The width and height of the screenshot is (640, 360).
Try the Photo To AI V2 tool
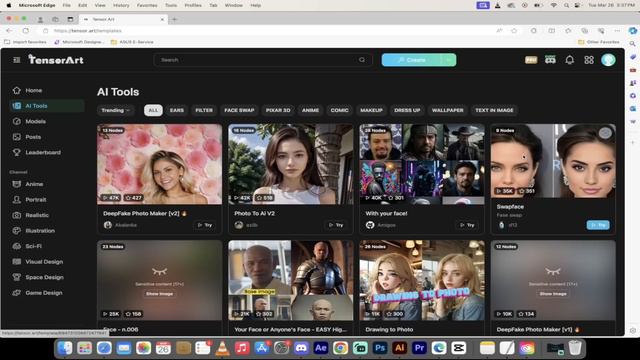[336, 225]
